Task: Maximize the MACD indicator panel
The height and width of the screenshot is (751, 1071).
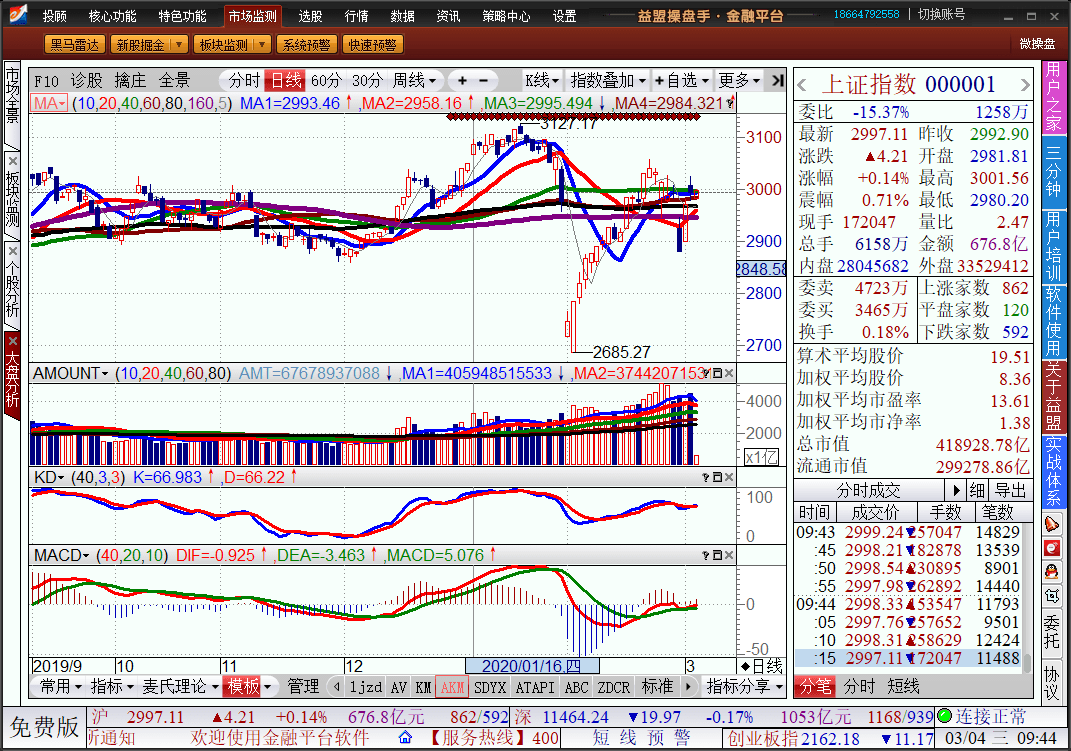Action: [x=717, y=555]
